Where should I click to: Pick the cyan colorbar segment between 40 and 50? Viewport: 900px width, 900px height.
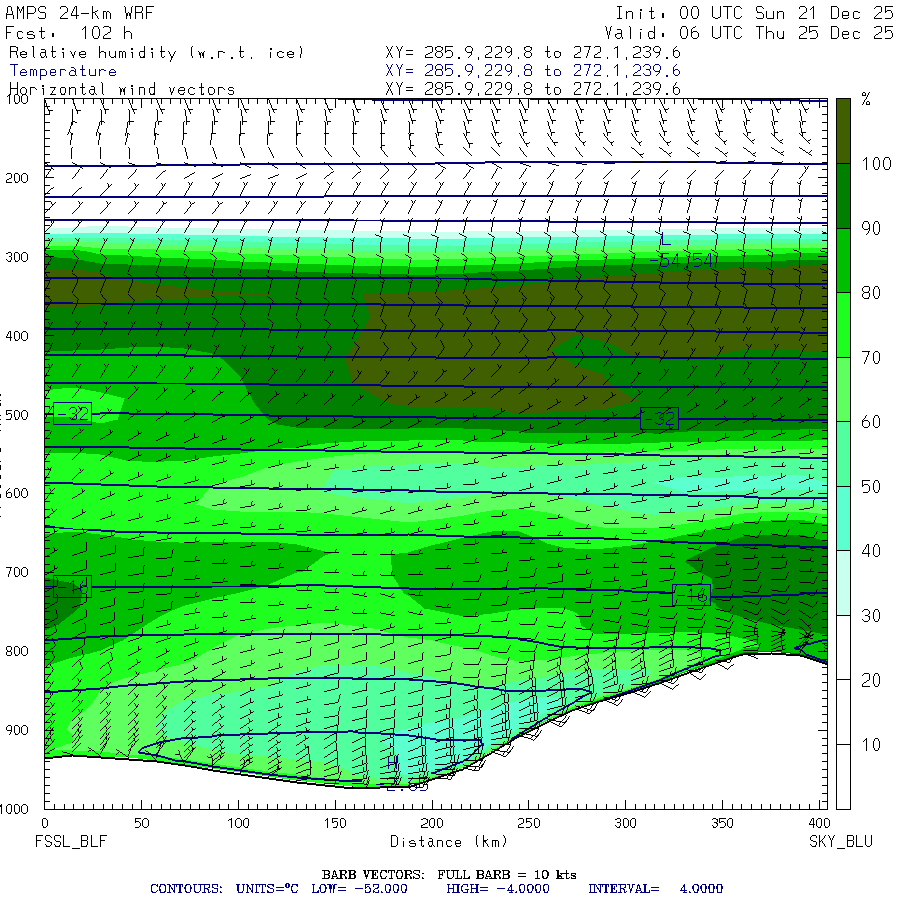(843, 519)
